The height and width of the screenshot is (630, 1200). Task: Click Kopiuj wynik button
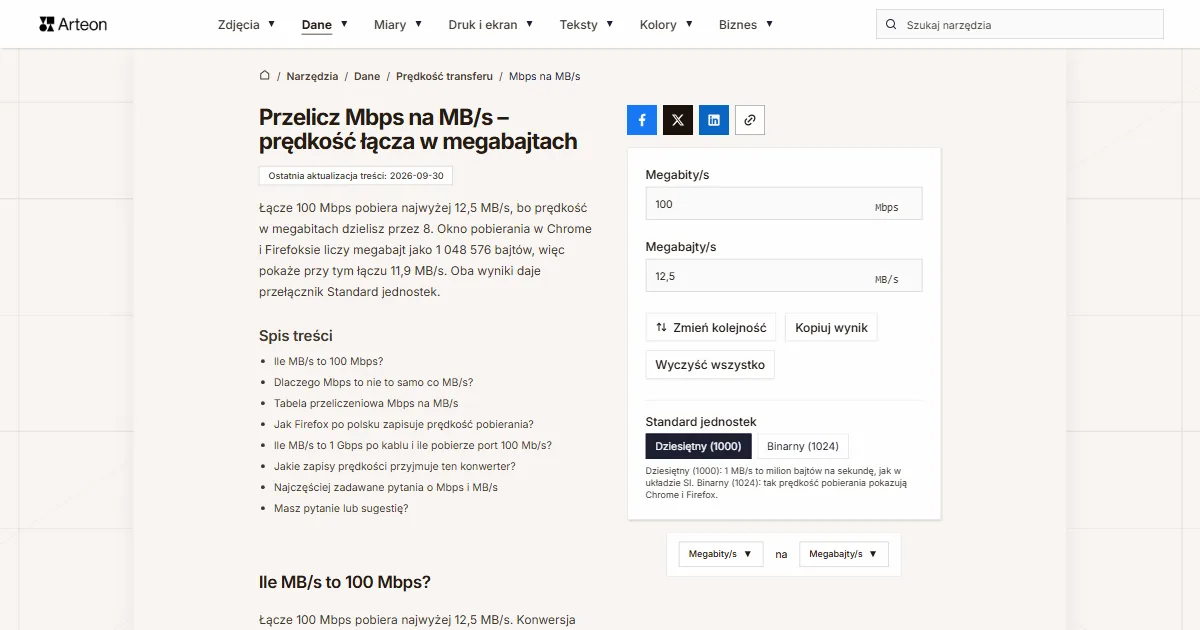pyautogui.click(x=832, y=327)
